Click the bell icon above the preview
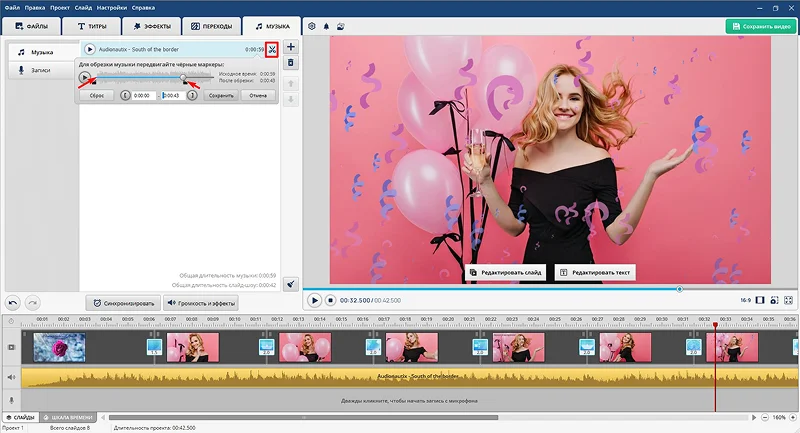 coord(327,26)
